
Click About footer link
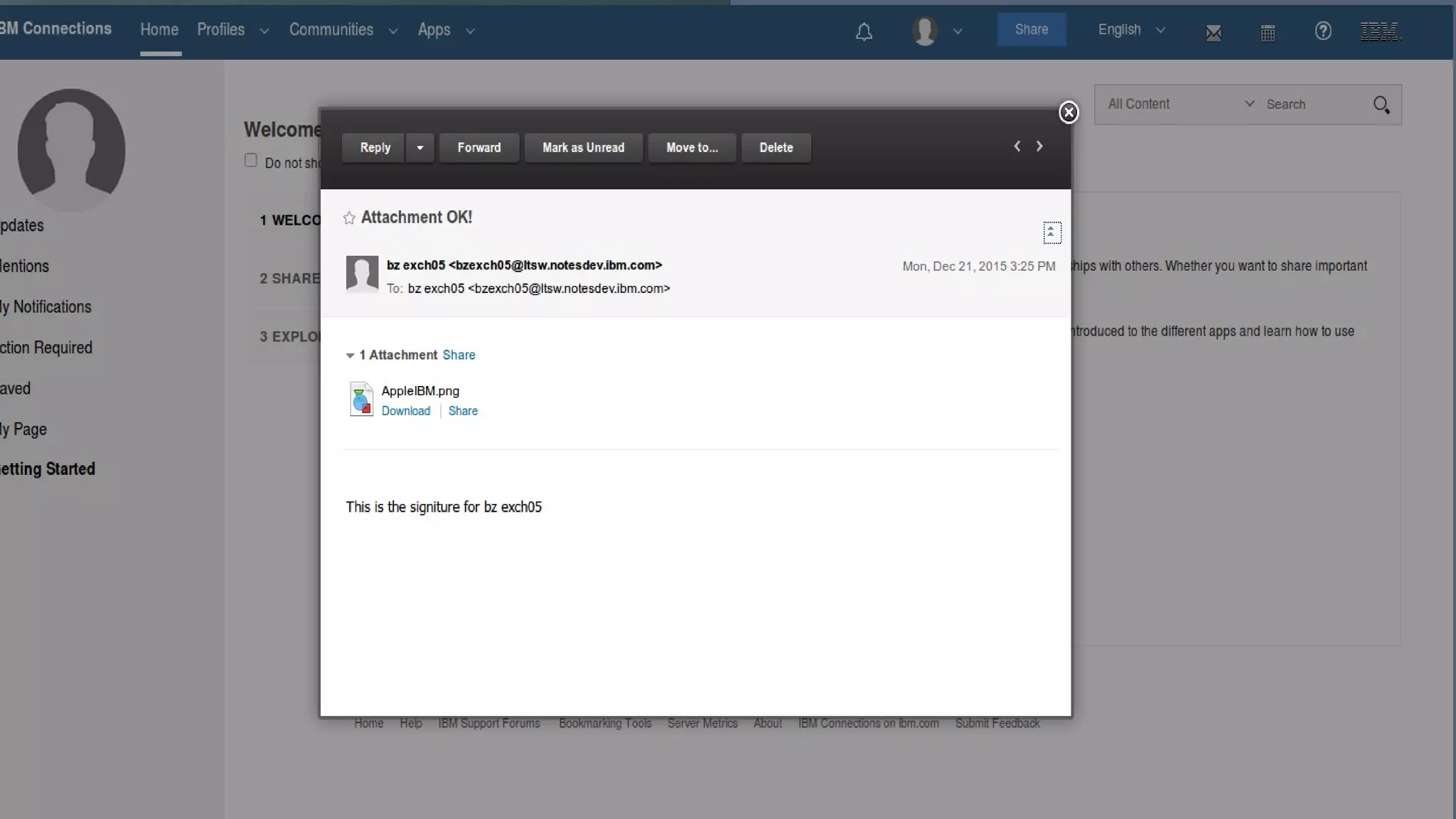pos(768,724)
